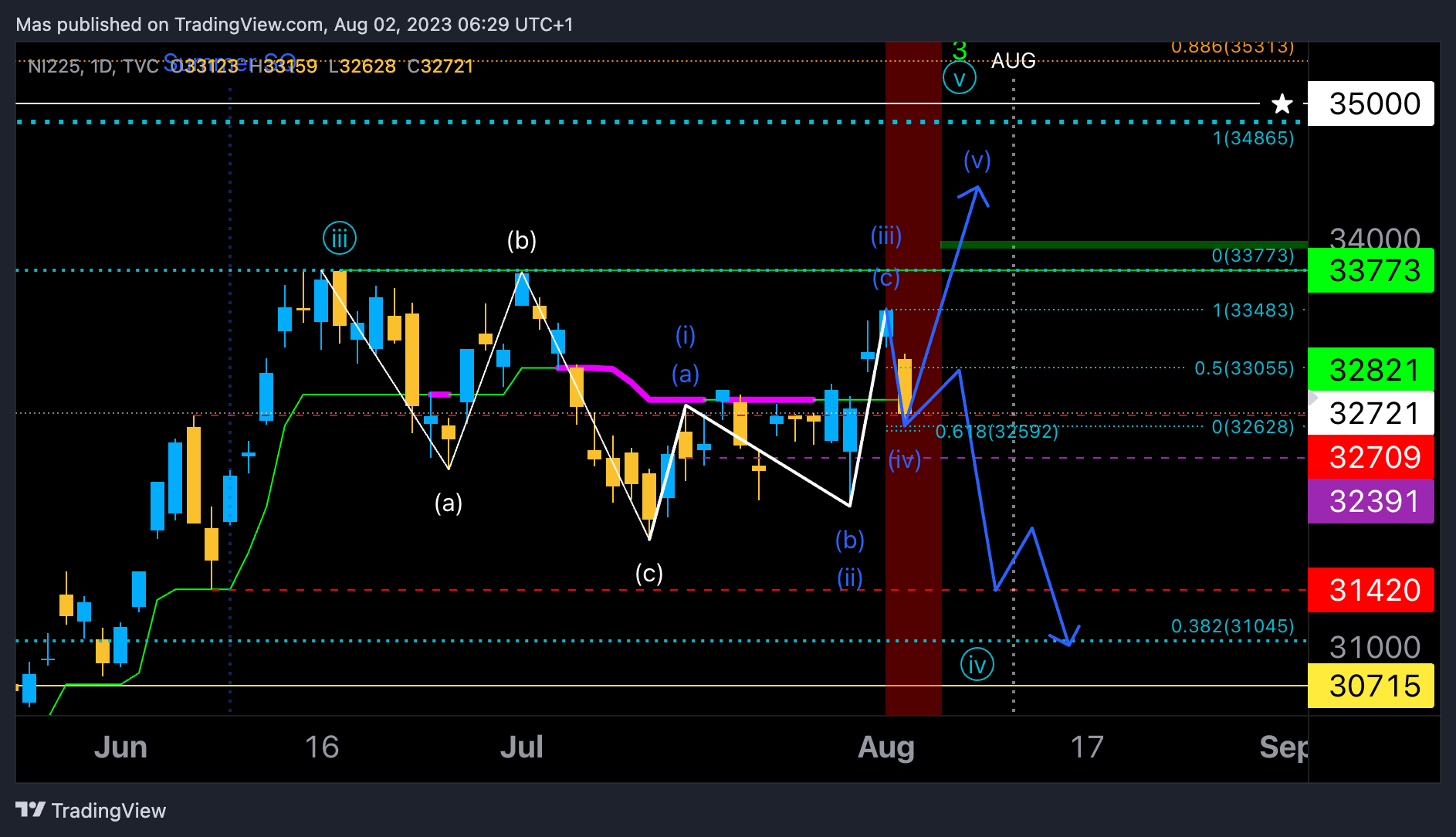
Task: Click the blue (ii) wave label
Action: (850, 577)
